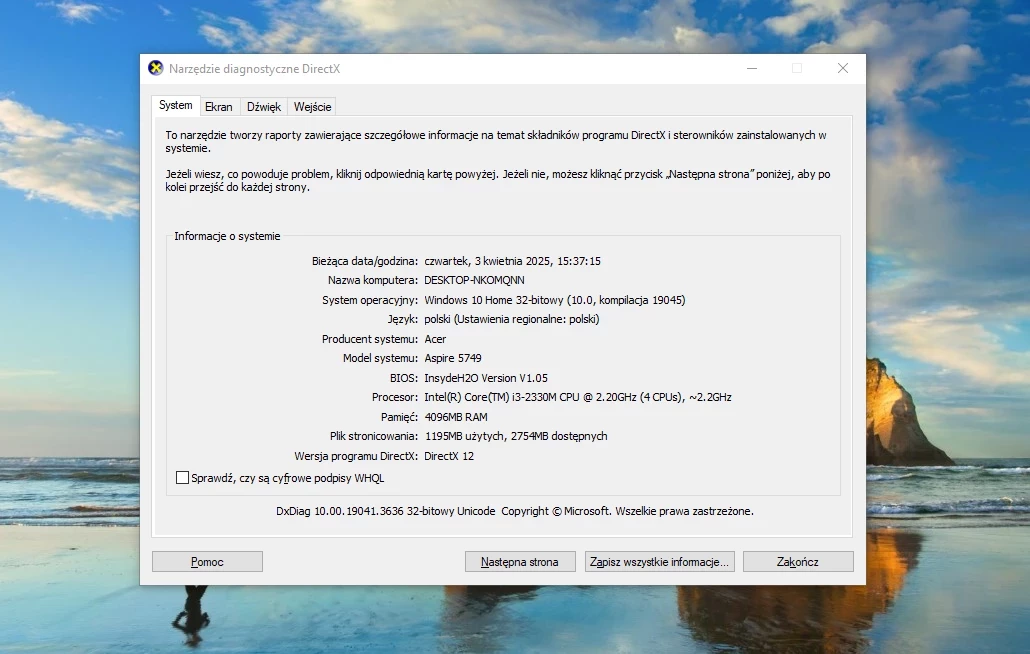Enable the WHQL digital signatures checkbox
The height and width of the screenshot is (654, 1030).
[x=183, y=478]
